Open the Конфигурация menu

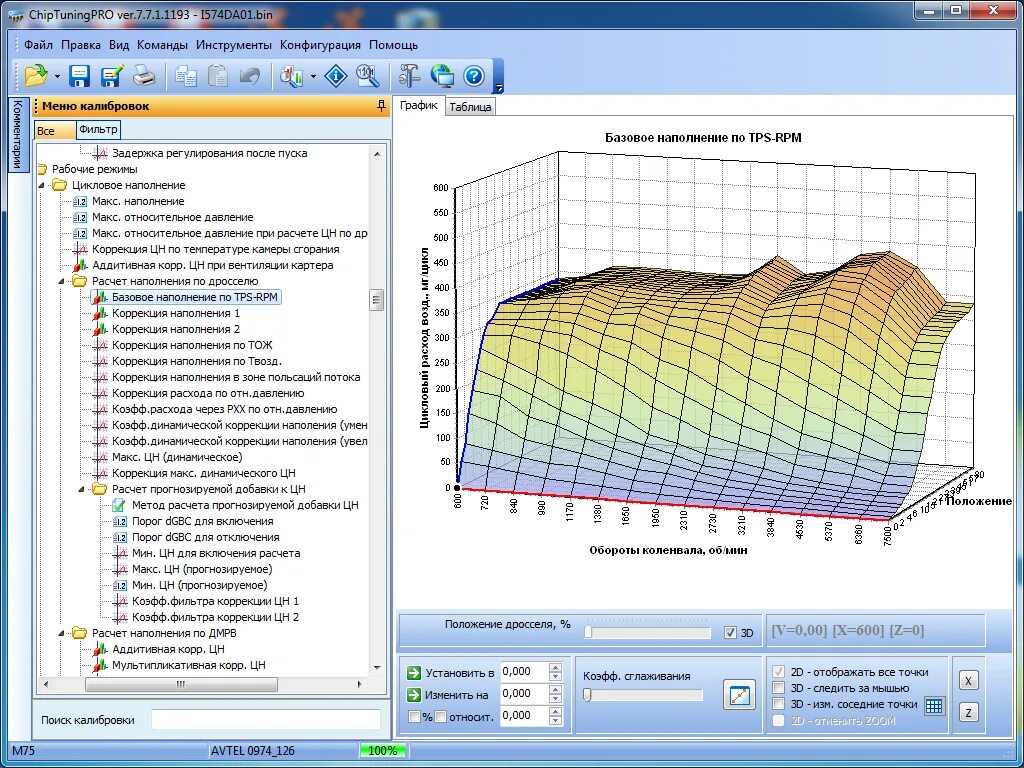[320, 45]
